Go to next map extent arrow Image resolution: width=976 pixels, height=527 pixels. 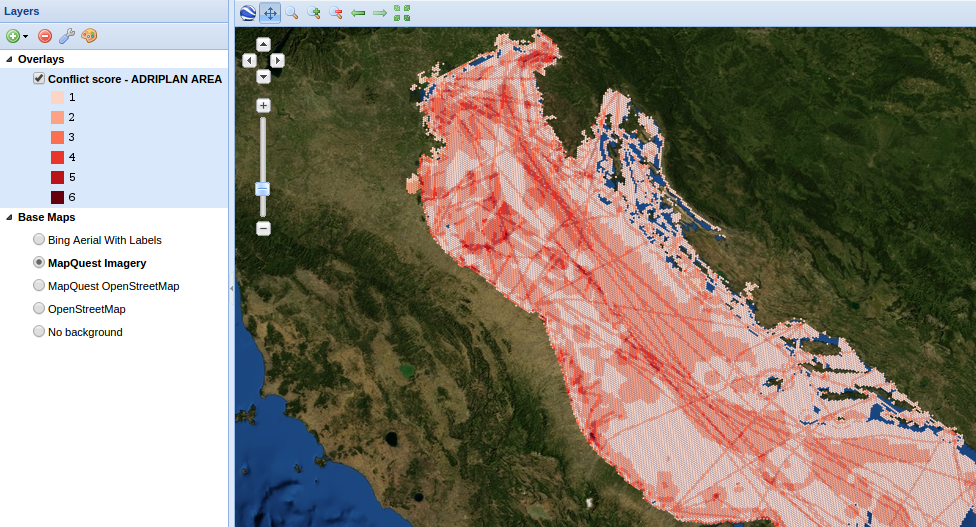point(380,12)
